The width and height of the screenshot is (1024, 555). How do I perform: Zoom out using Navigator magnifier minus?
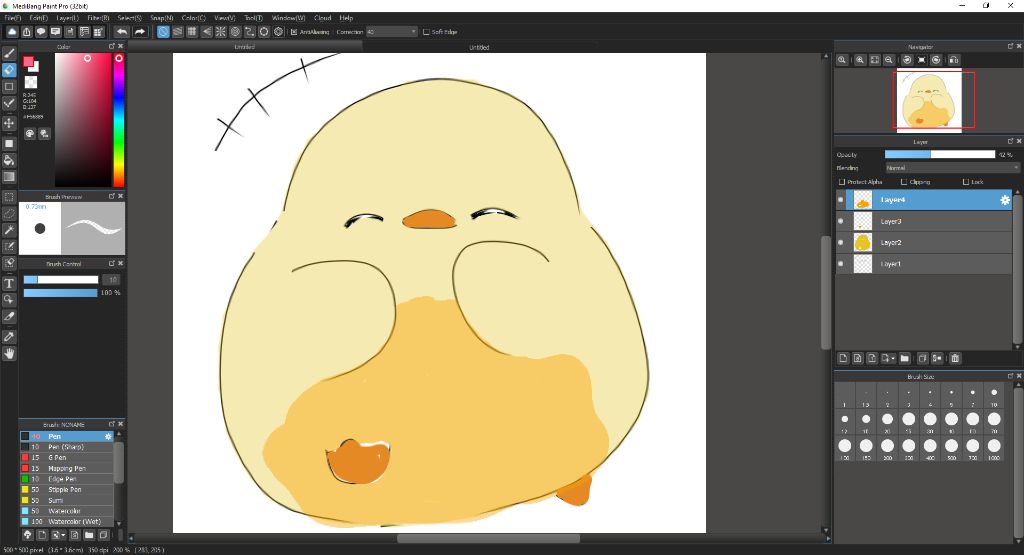(889, 59)
